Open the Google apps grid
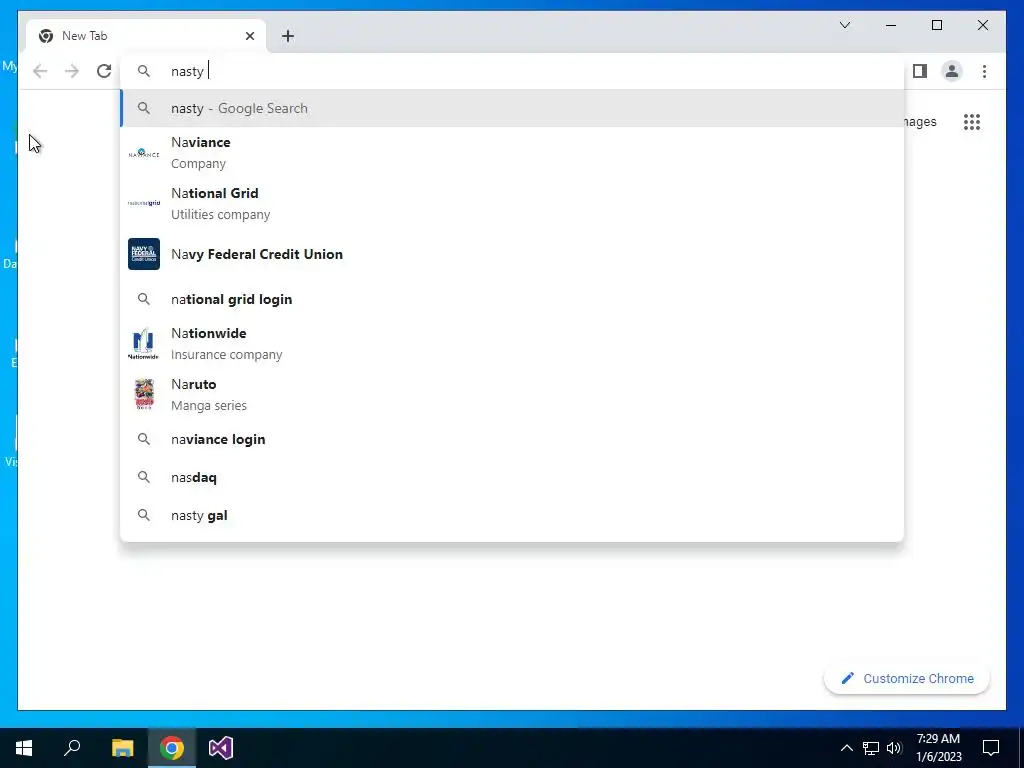1024x768 pixels. pos(972,121)
